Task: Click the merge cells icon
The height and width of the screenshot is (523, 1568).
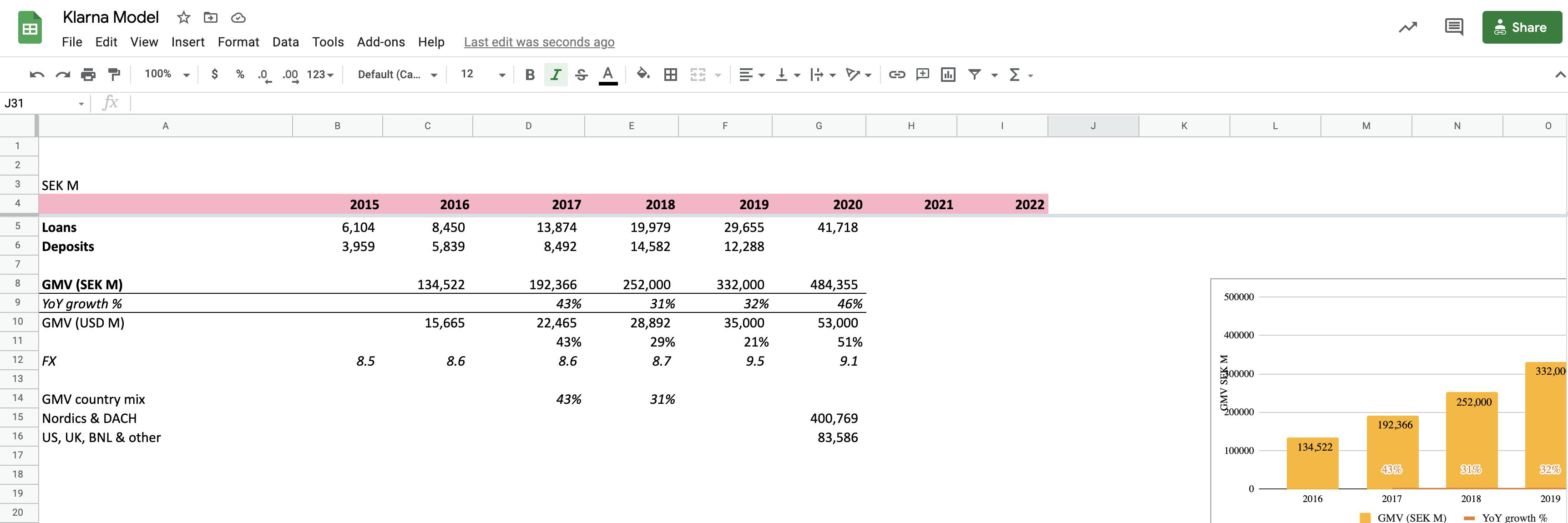Action: pos(698,75)
